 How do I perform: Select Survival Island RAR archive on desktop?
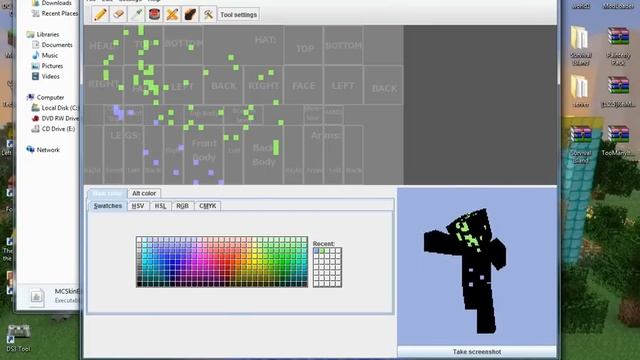580,144
